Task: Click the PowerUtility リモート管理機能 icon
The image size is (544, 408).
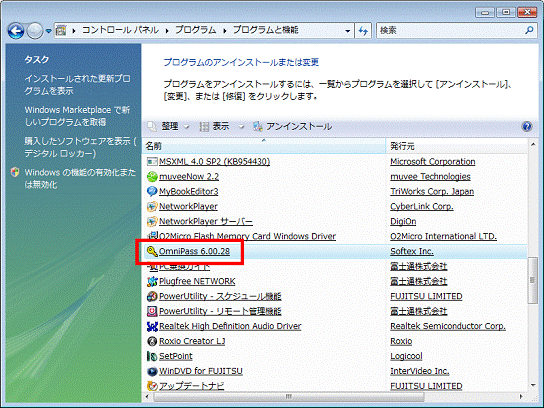Action: point(152,311)
